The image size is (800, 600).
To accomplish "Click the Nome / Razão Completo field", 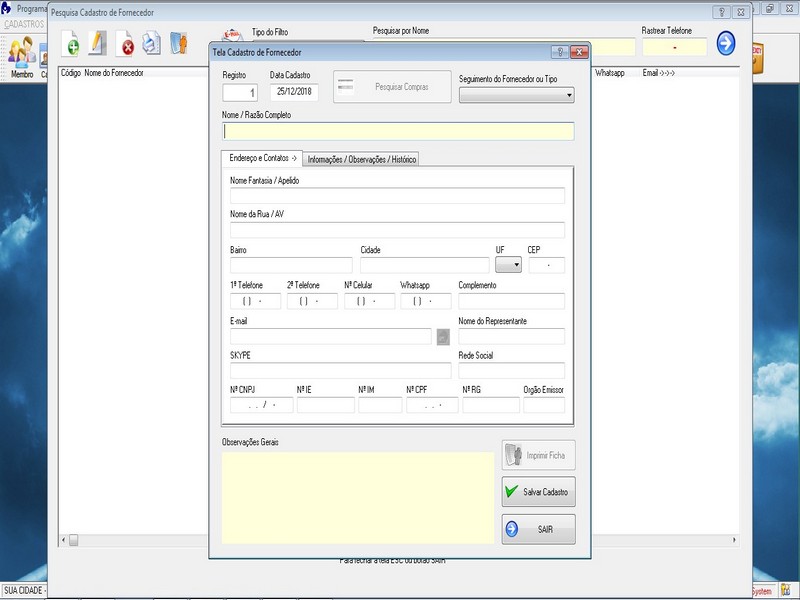I will (x=398, y=131).
